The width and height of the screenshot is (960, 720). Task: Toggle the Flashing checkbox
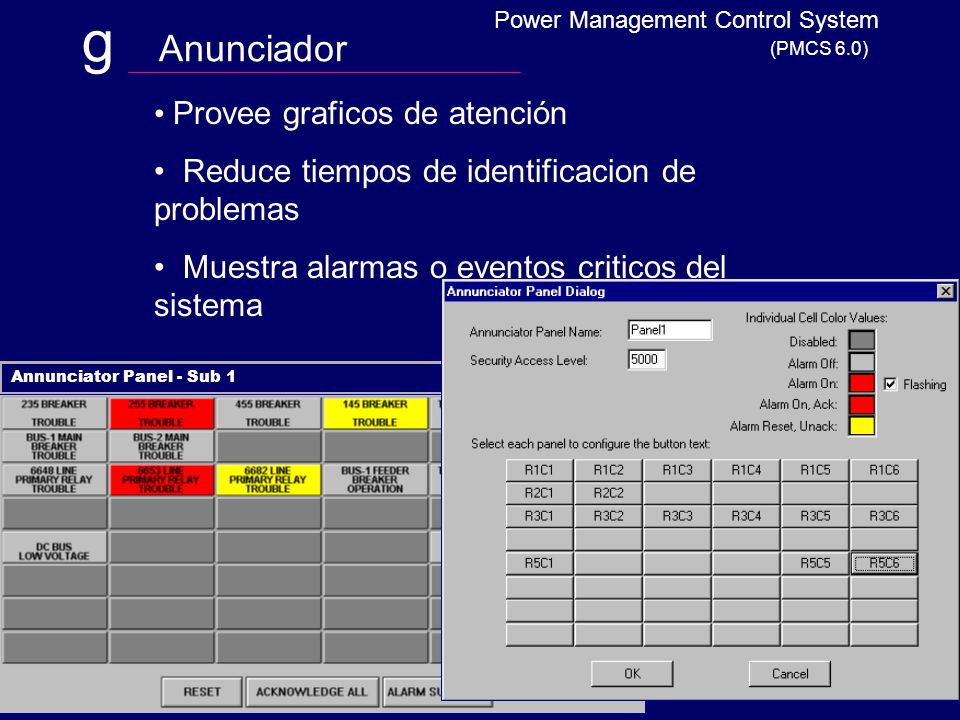(x=891, y=384)
